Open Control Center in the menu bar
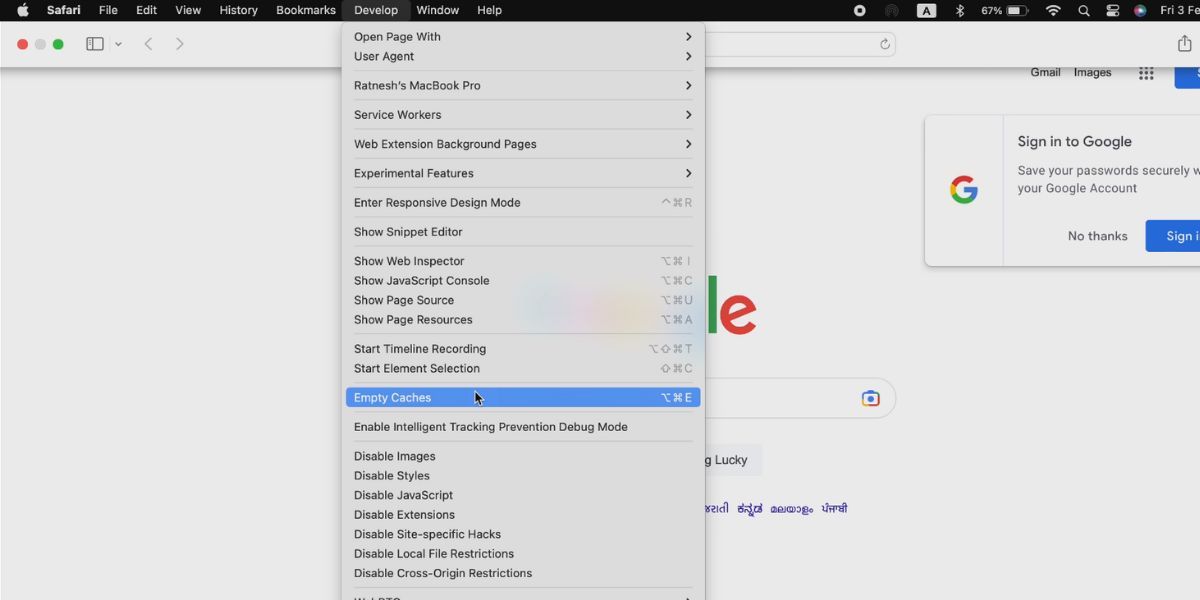Screen dimensions: 1200x600 1112,10
